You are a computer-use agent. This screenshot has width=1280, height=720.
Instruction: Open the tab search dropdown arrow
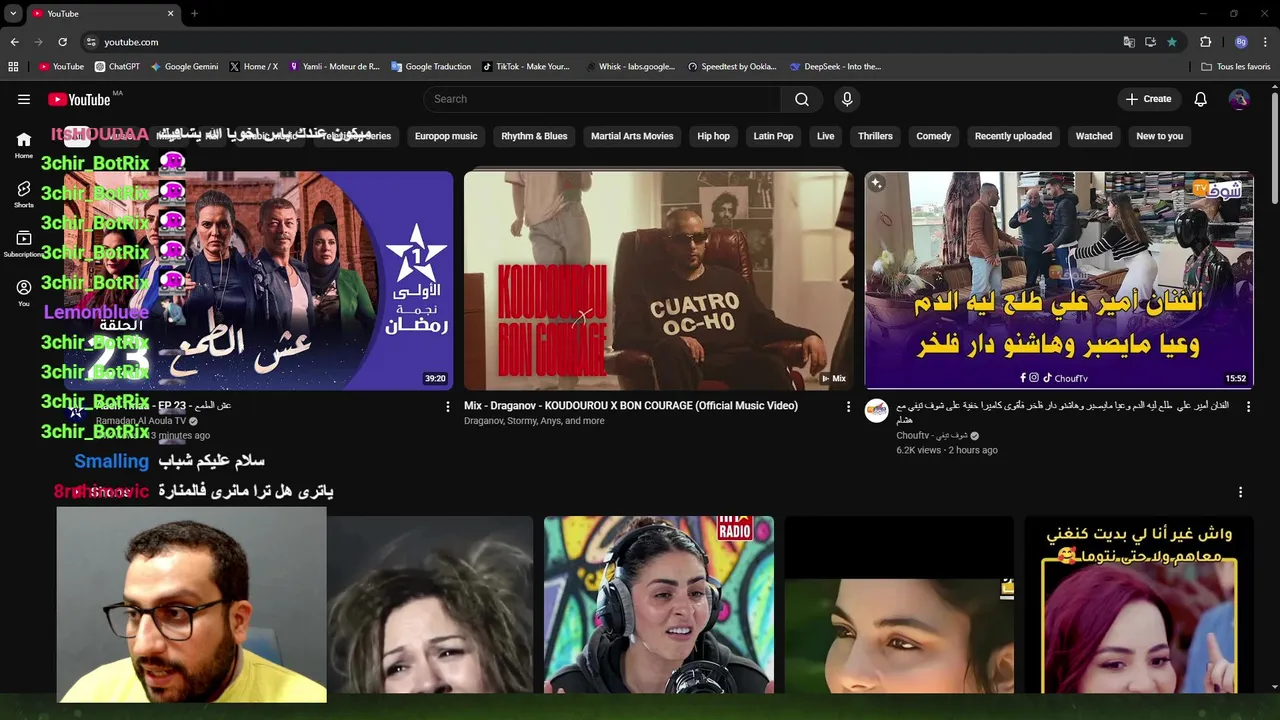click(13, 13)
